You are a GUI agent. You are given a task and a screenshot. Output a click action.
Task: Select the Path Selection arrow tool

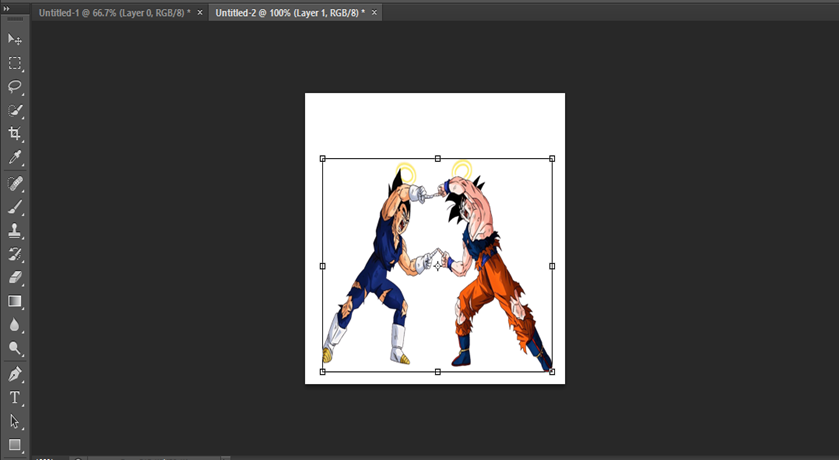click(14, 421)
